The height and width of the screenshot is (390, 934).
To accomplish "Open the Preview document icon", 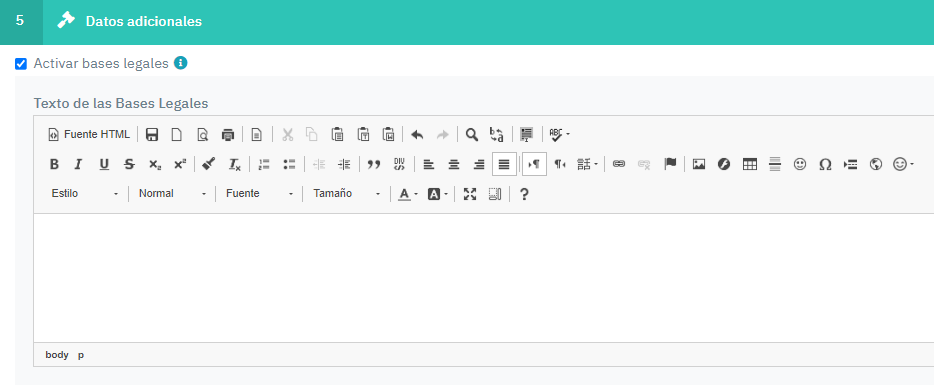I will pyautogui.click(x=203, y=135).
